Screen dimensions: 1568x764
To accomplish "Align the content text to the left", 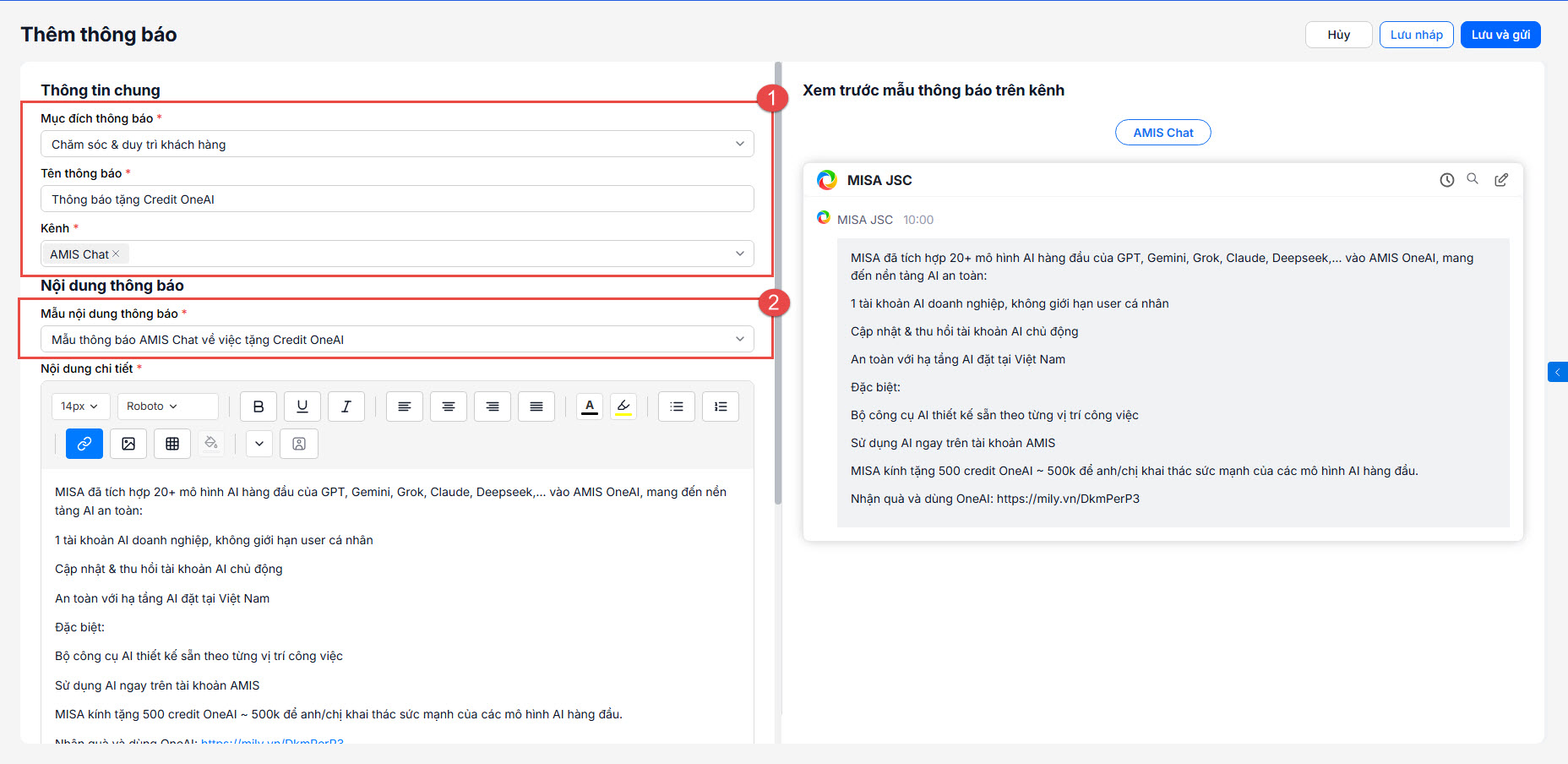I will (x=405, y=407).
